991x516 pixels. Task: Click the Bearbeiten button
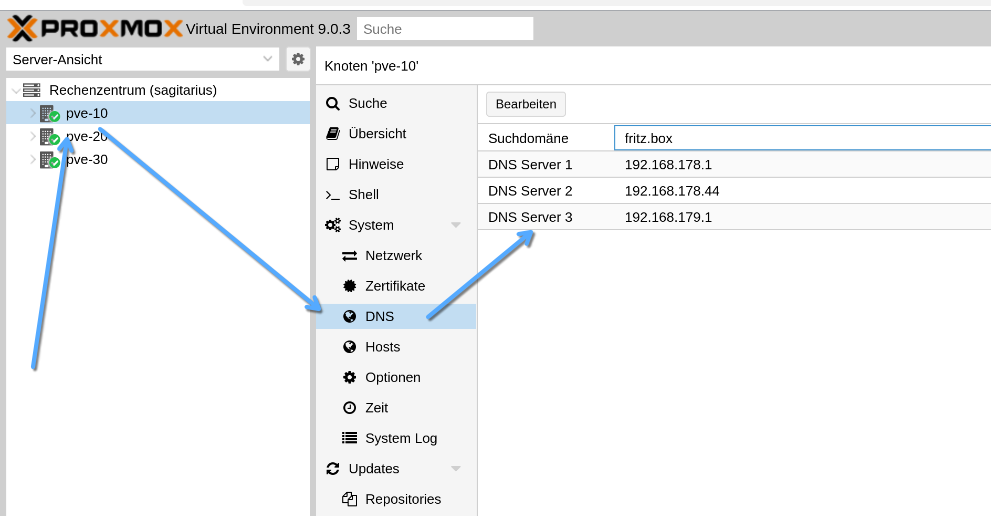click(x=526, y=104)
